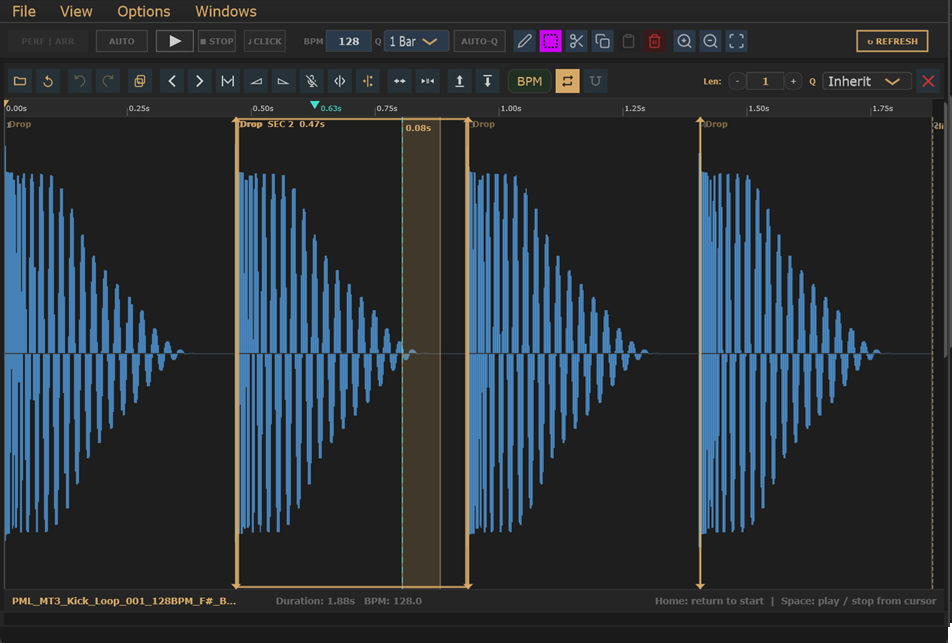The width and height of the screenshot is (952, 643).
Task: Click the 1.00s ruler time label
Action: (511, 109)
